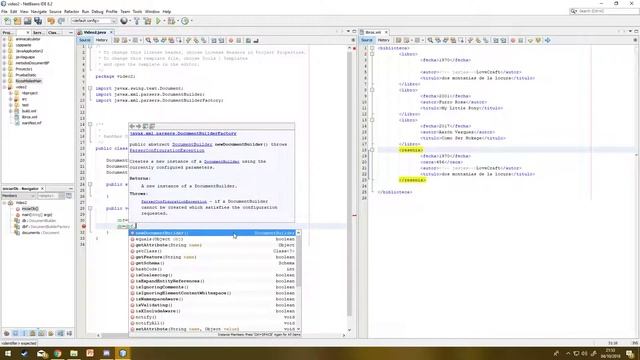
Task: Toggle History view in libros.xml editor
Action: [383, 40]
